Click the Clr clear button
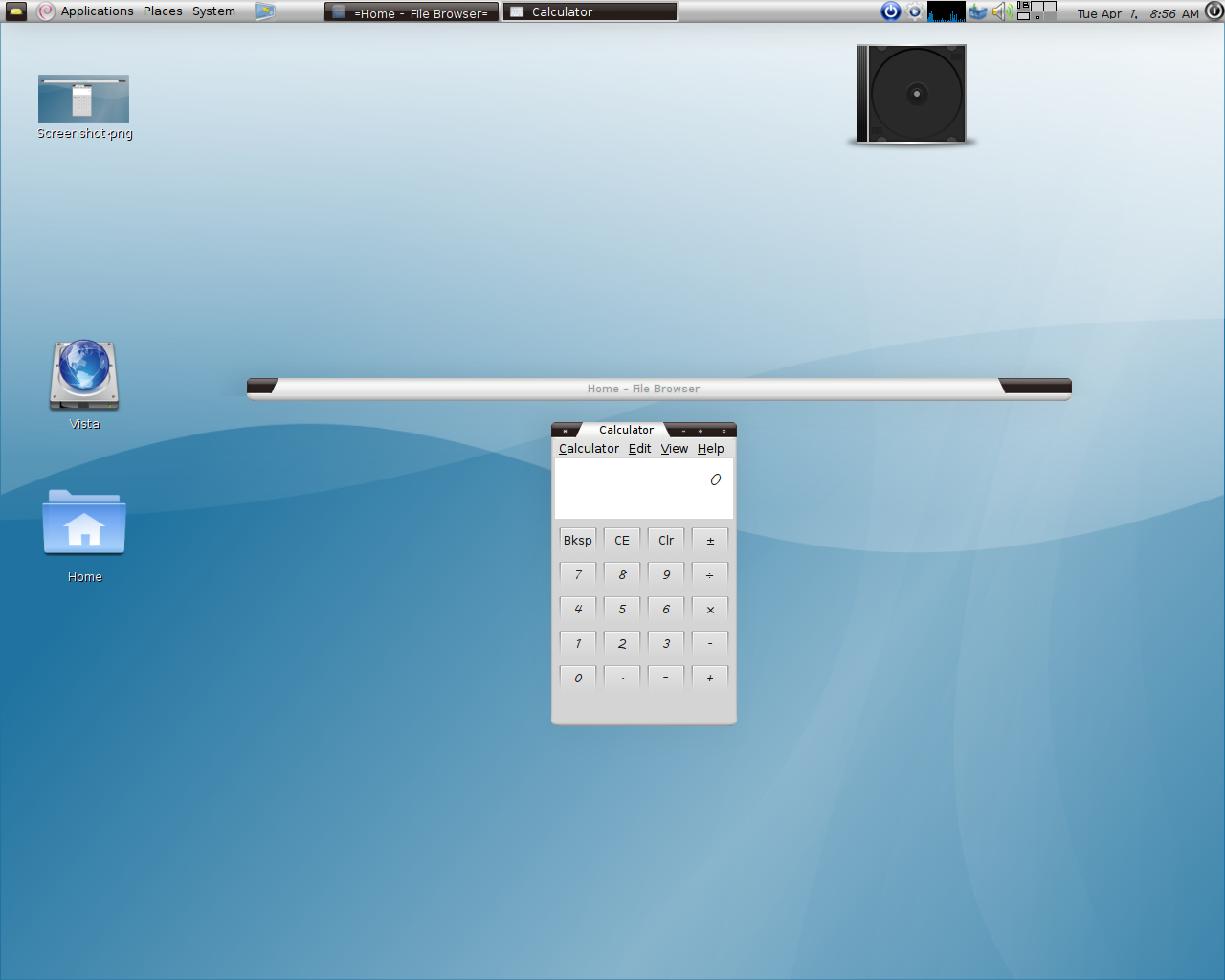The image size is (1225, 980). 666,541
